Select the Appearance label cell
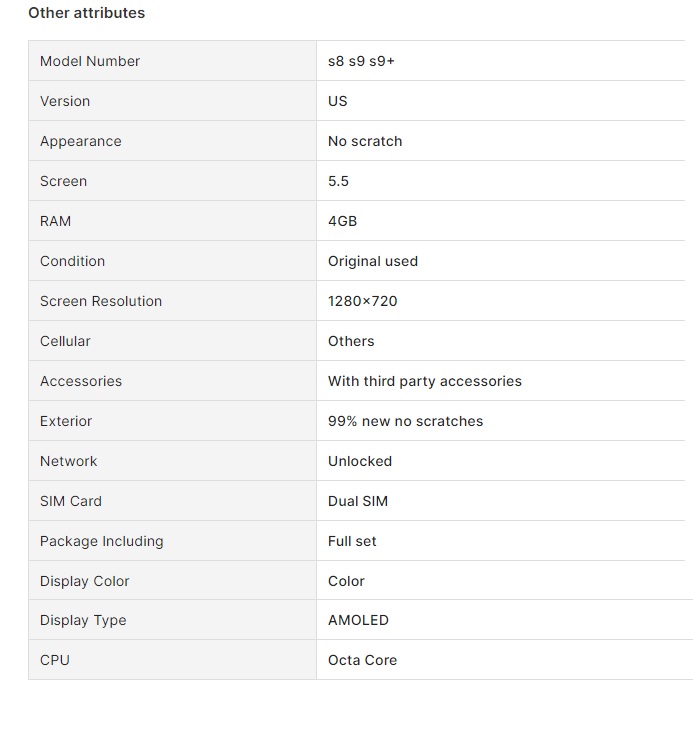This screenshot has width=693, height=744. tap(172, 141)
